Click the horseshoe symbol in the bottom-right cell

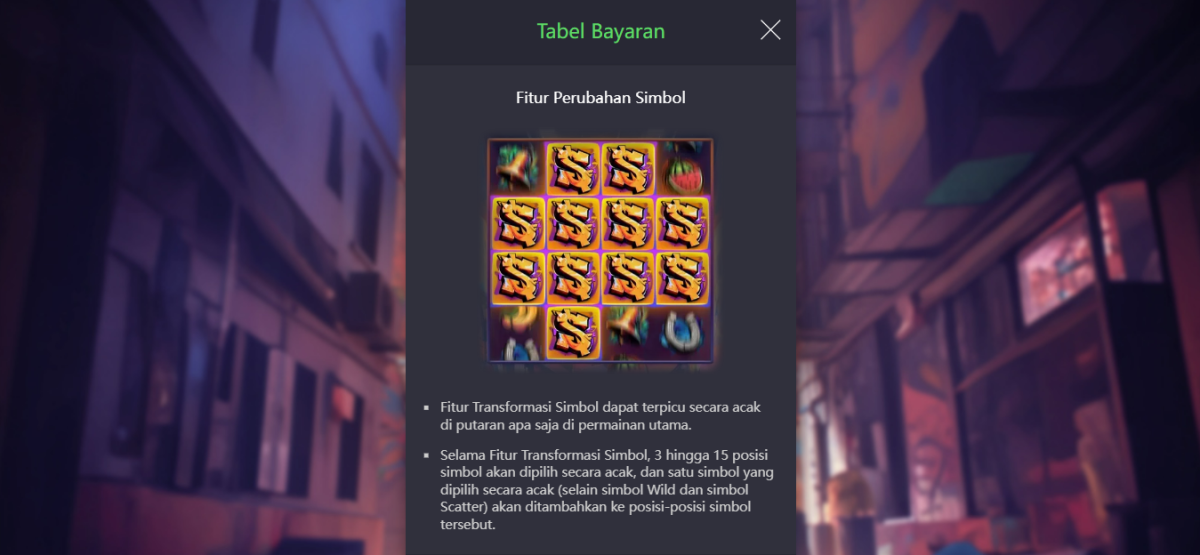683,333
